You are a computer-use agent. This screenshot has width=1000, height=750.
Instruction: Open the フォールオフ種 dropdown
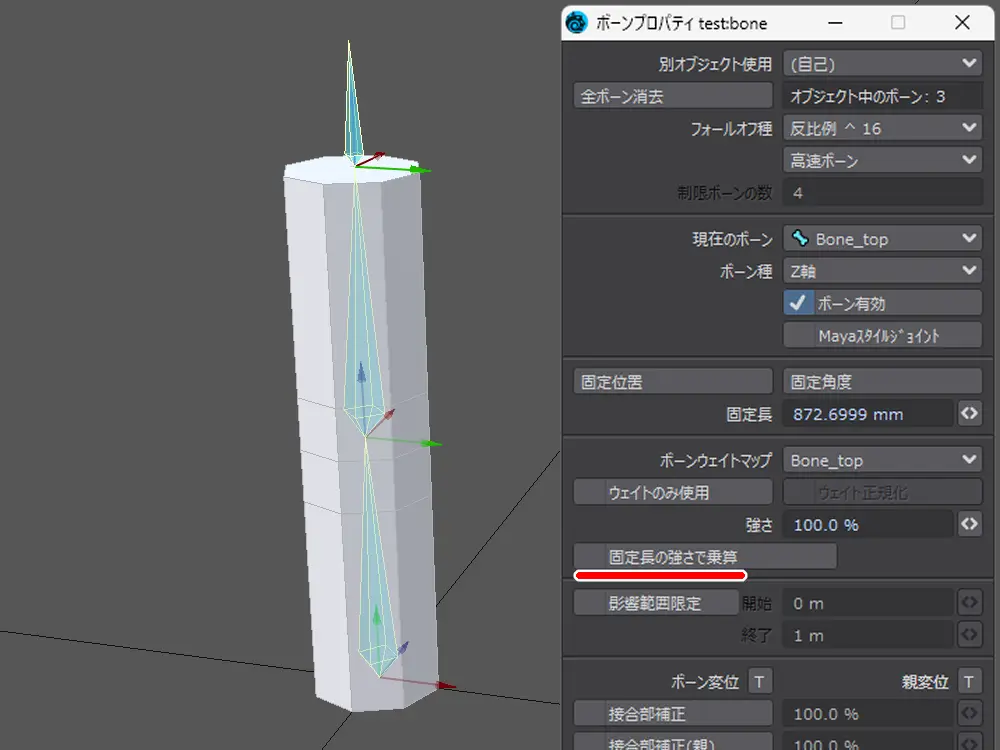coord(882,128)
